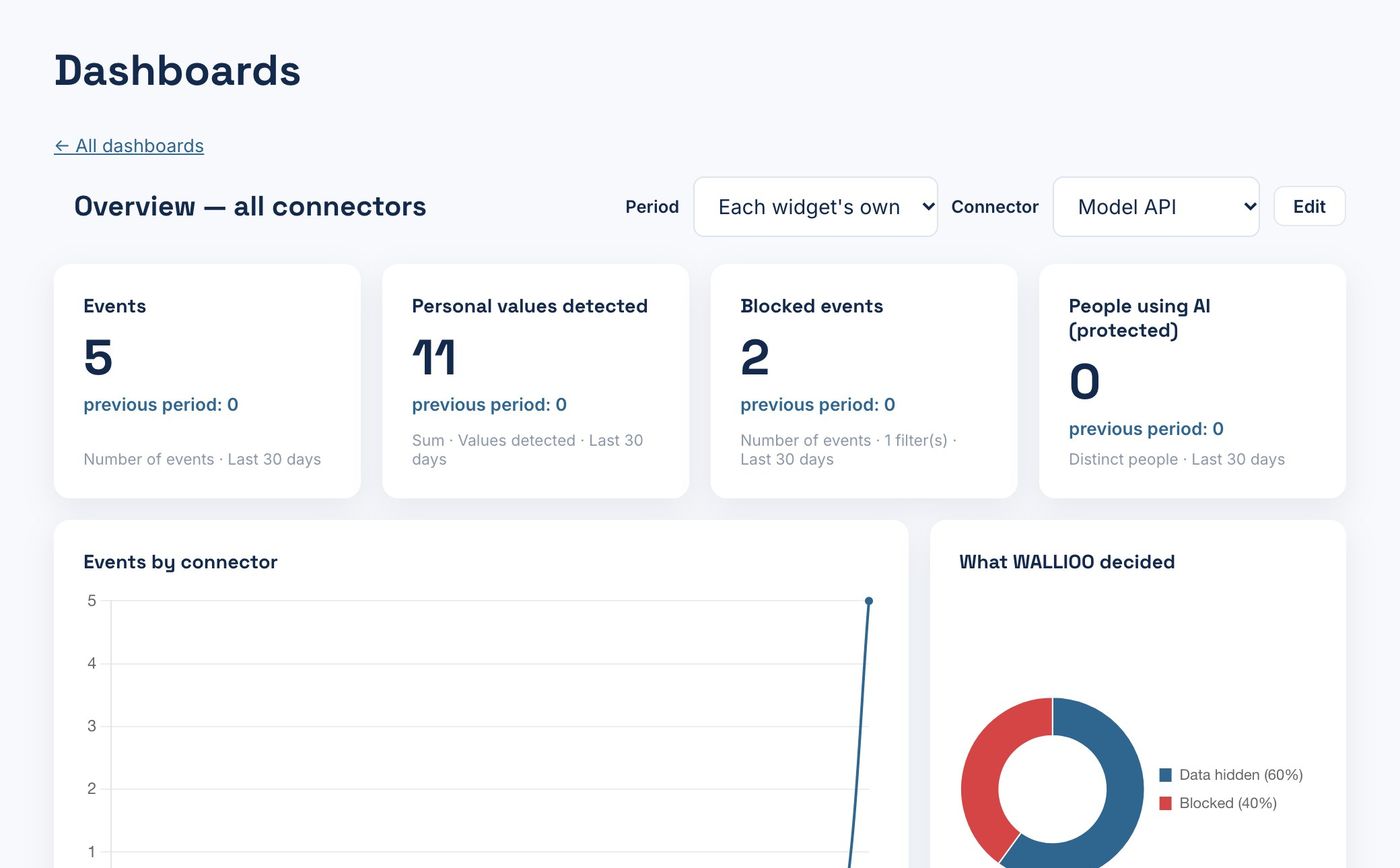This screenshot has height=868, width=1400.
Task: Click the Data hidden legend color swatch
Action: click(1165, 775)
